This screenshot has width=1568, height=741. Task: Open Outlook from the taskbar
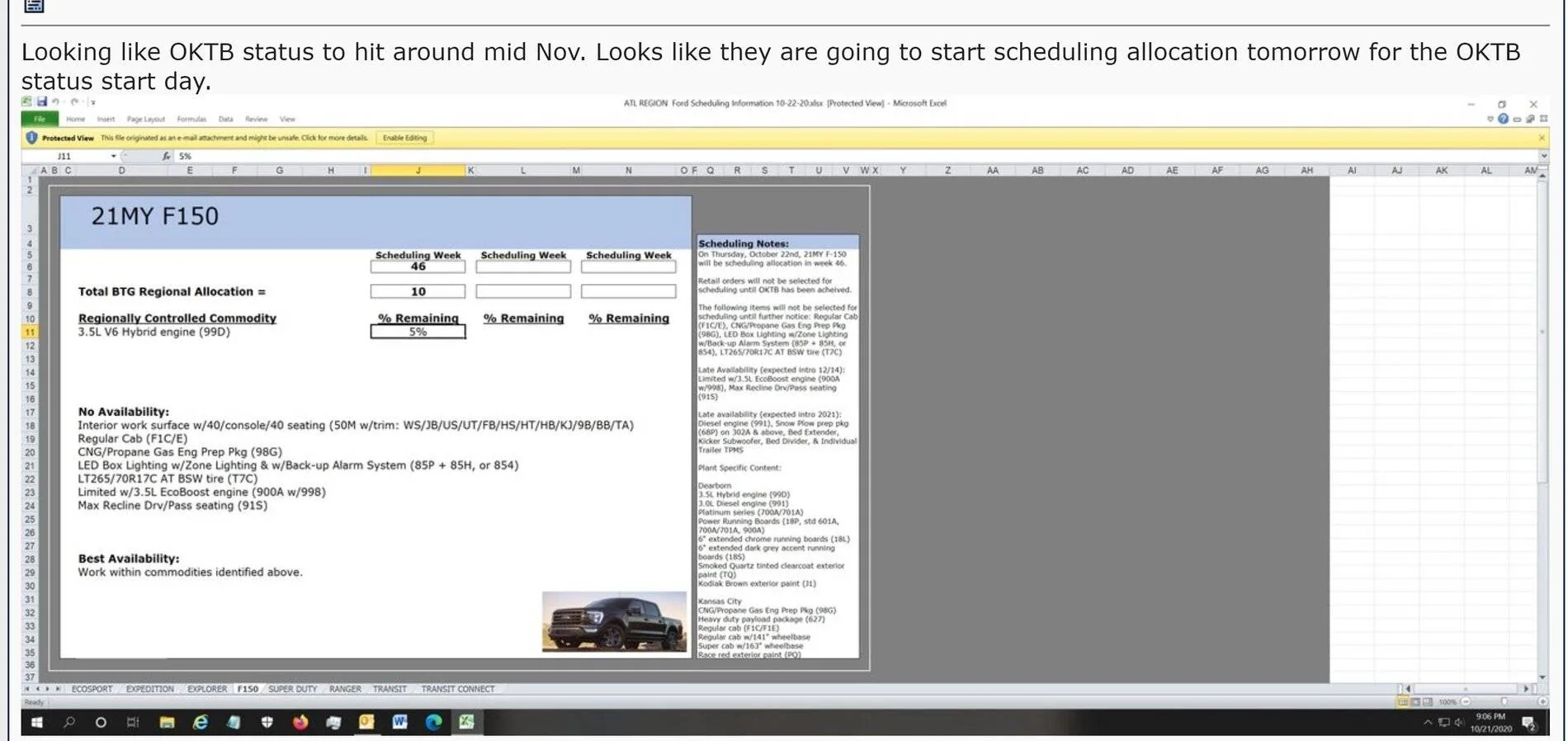click(366, 723)
